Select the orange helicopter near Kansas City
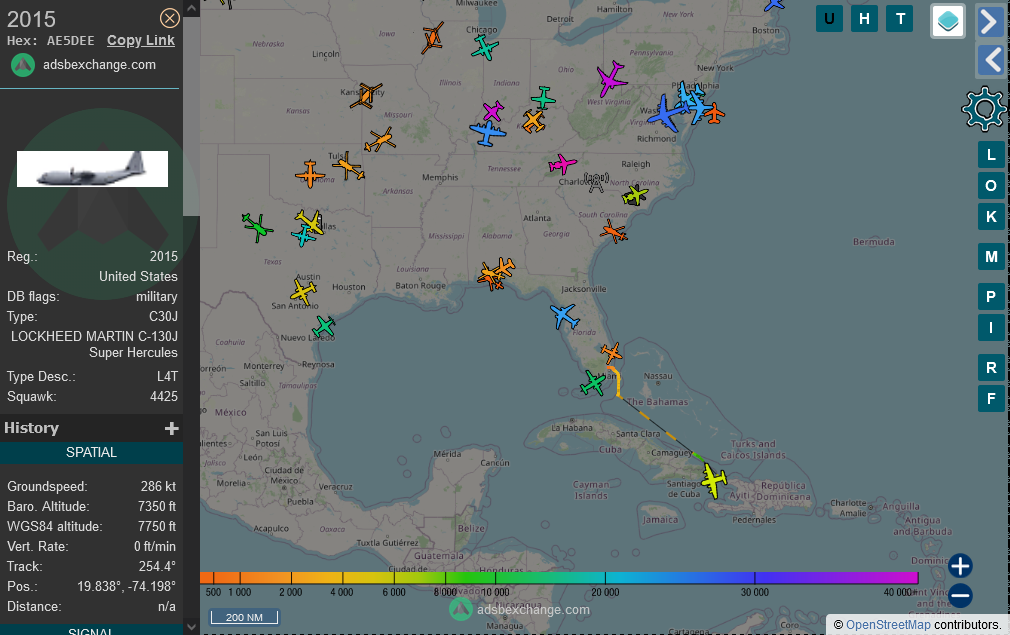Screen dimensions: 1010x635 367,95
